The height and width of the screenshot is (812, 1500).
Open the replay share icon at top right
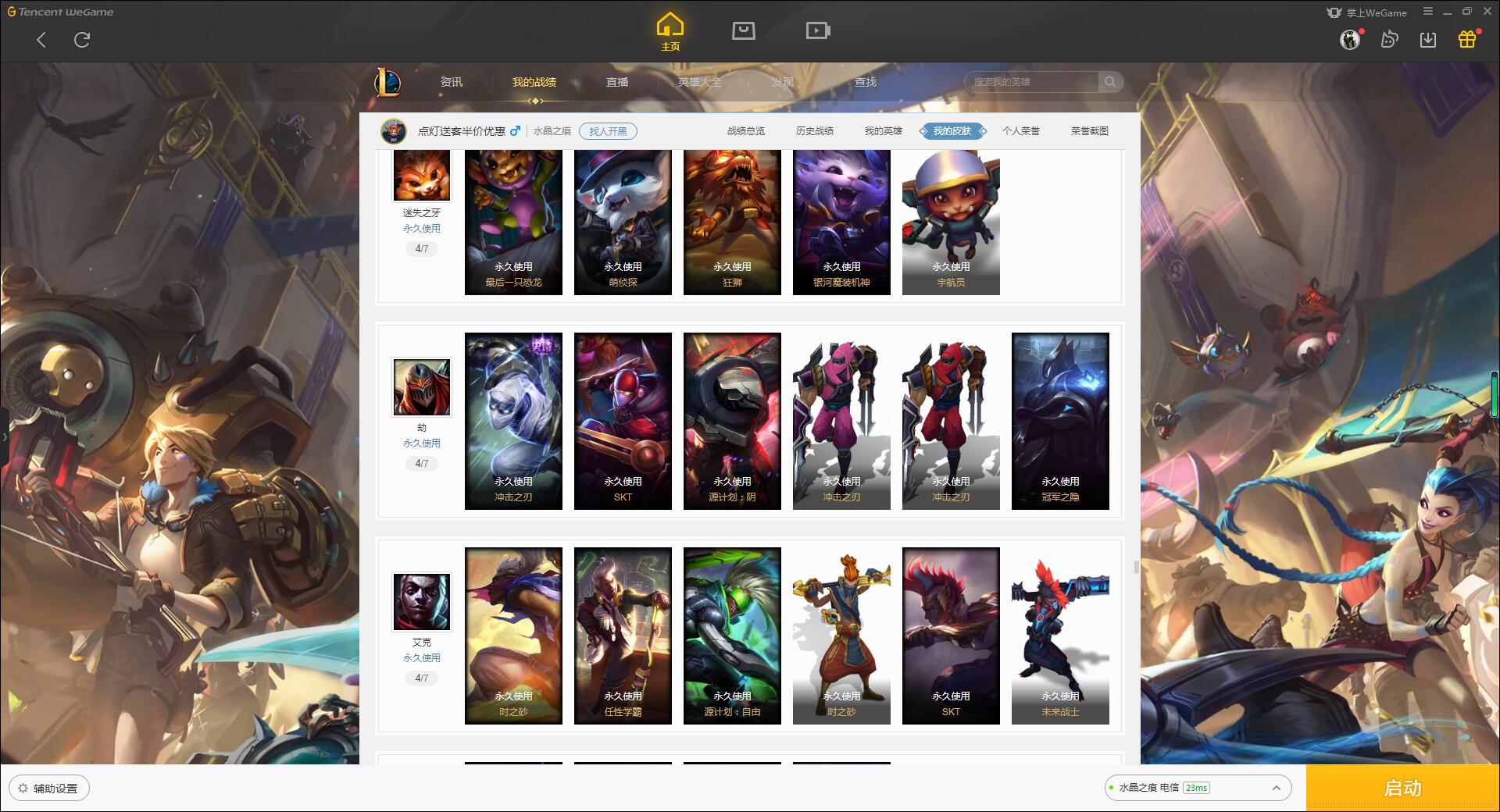1389,39
